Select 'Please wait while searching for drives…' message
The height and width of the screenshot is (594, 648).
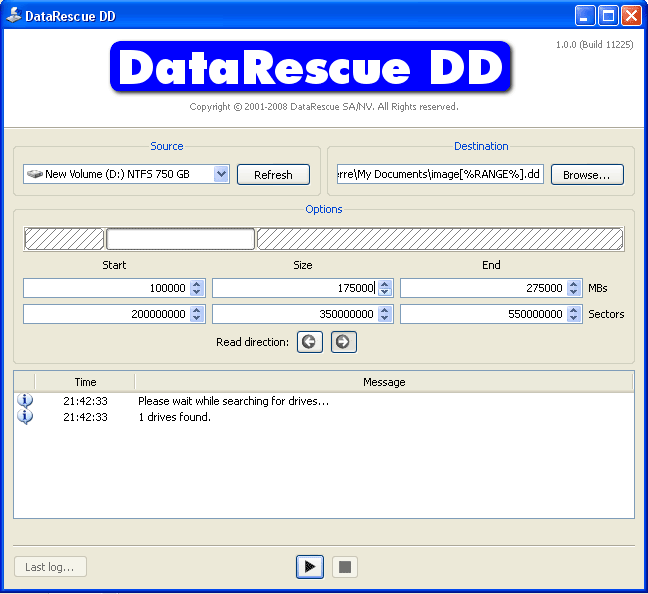tap(233, 401)
